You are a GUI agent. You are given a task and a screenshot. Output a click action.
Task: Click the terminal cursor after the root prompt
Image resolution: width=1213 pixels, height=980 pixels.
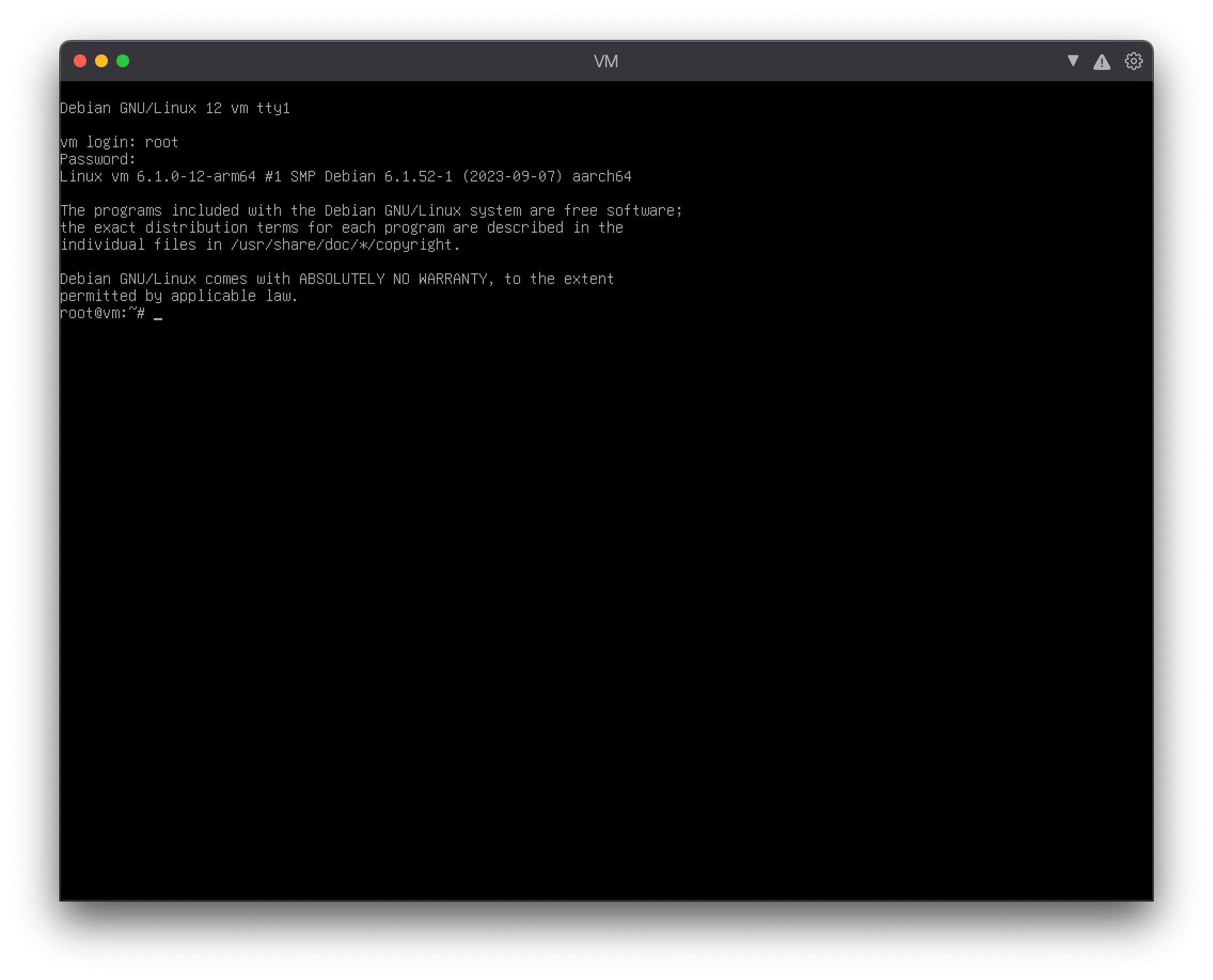[158, 315]
